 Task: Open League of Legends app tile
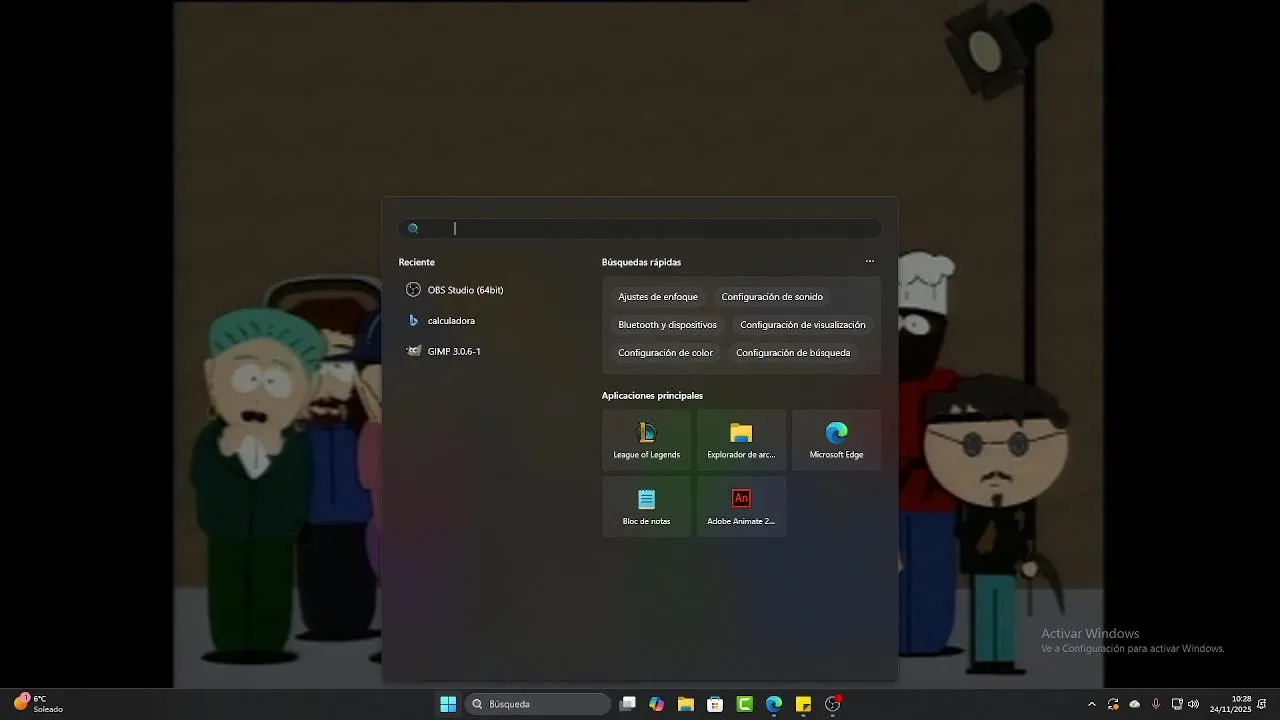pos(646,441)
